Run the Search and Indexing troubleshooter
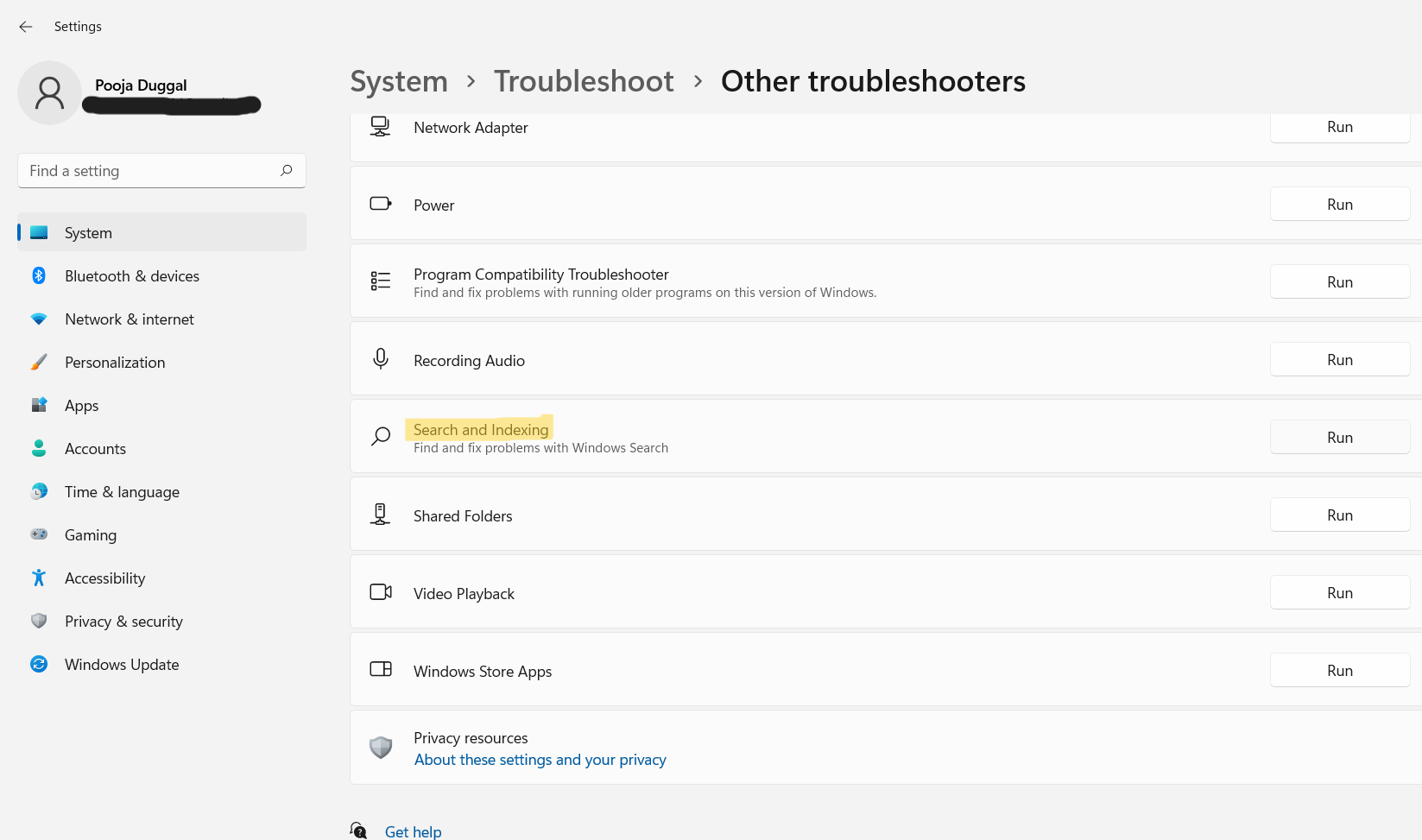Image resolution: width=1422 pixels, height=840 pixels. pos(1339,438)
